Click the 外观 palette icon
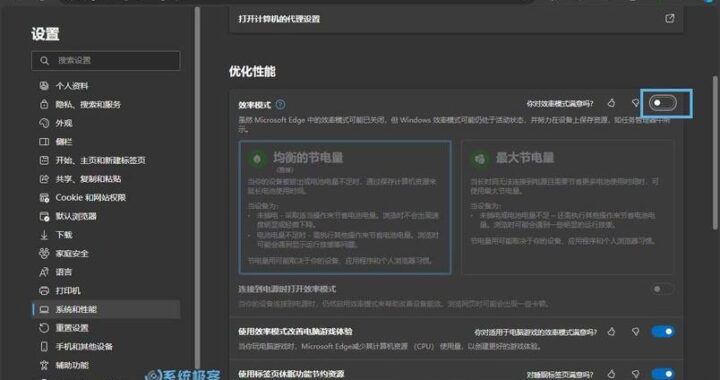The image size is (720, 380). 44,123
